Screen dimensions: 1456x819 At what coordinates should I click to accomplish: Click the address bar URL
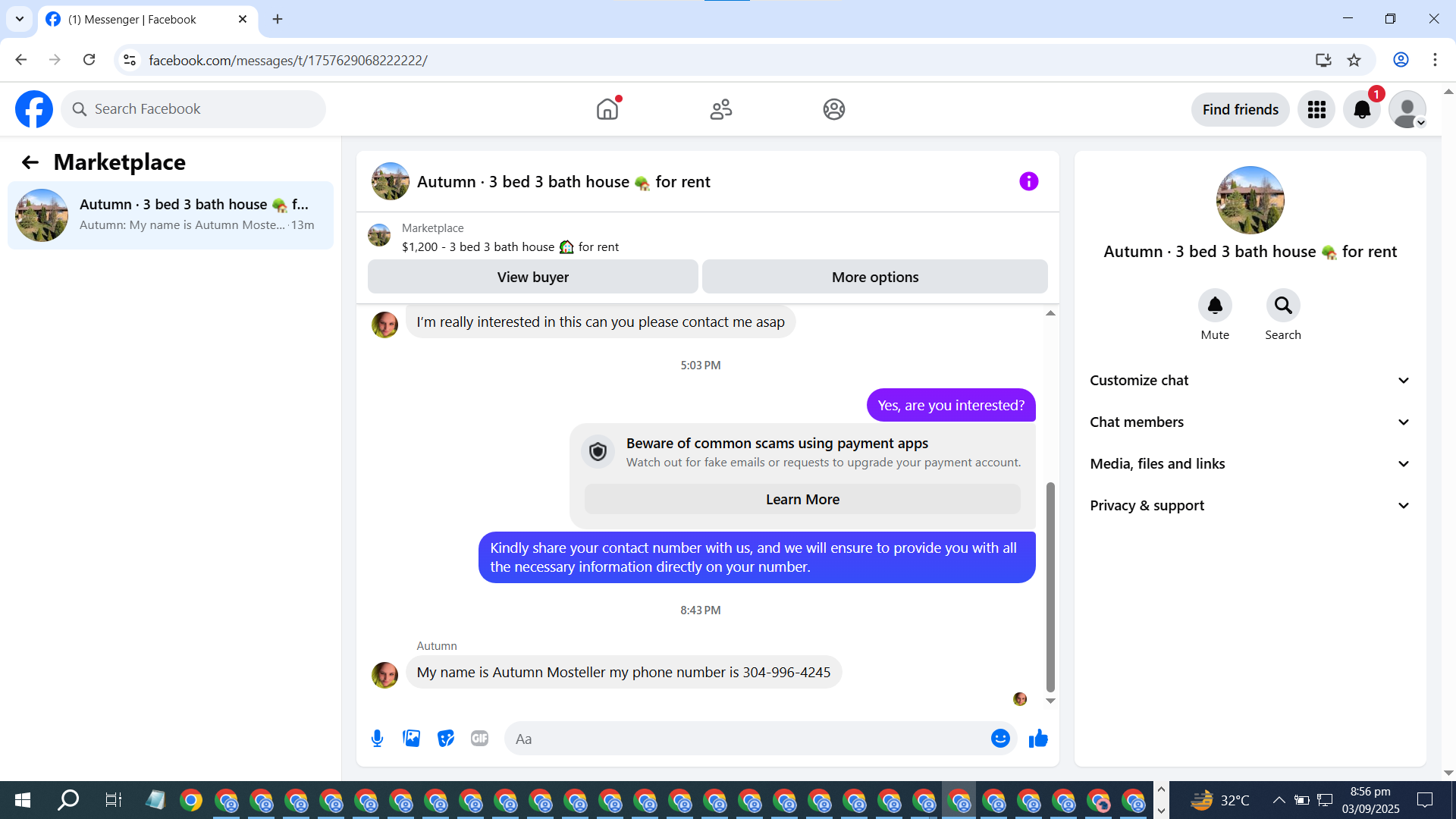click(288, 60)
